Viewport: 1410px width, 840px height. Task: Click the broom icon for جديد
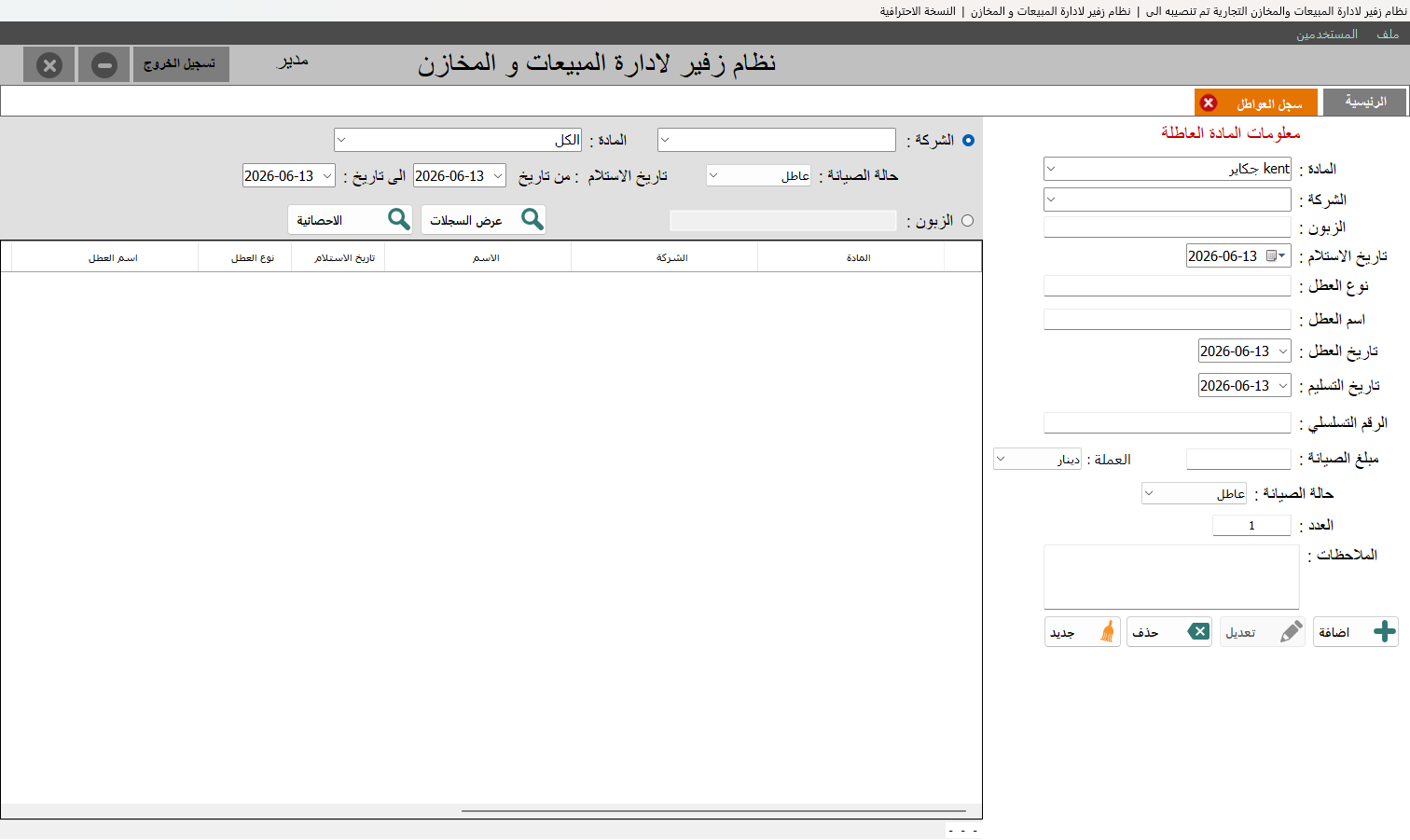coord(1107,631)
